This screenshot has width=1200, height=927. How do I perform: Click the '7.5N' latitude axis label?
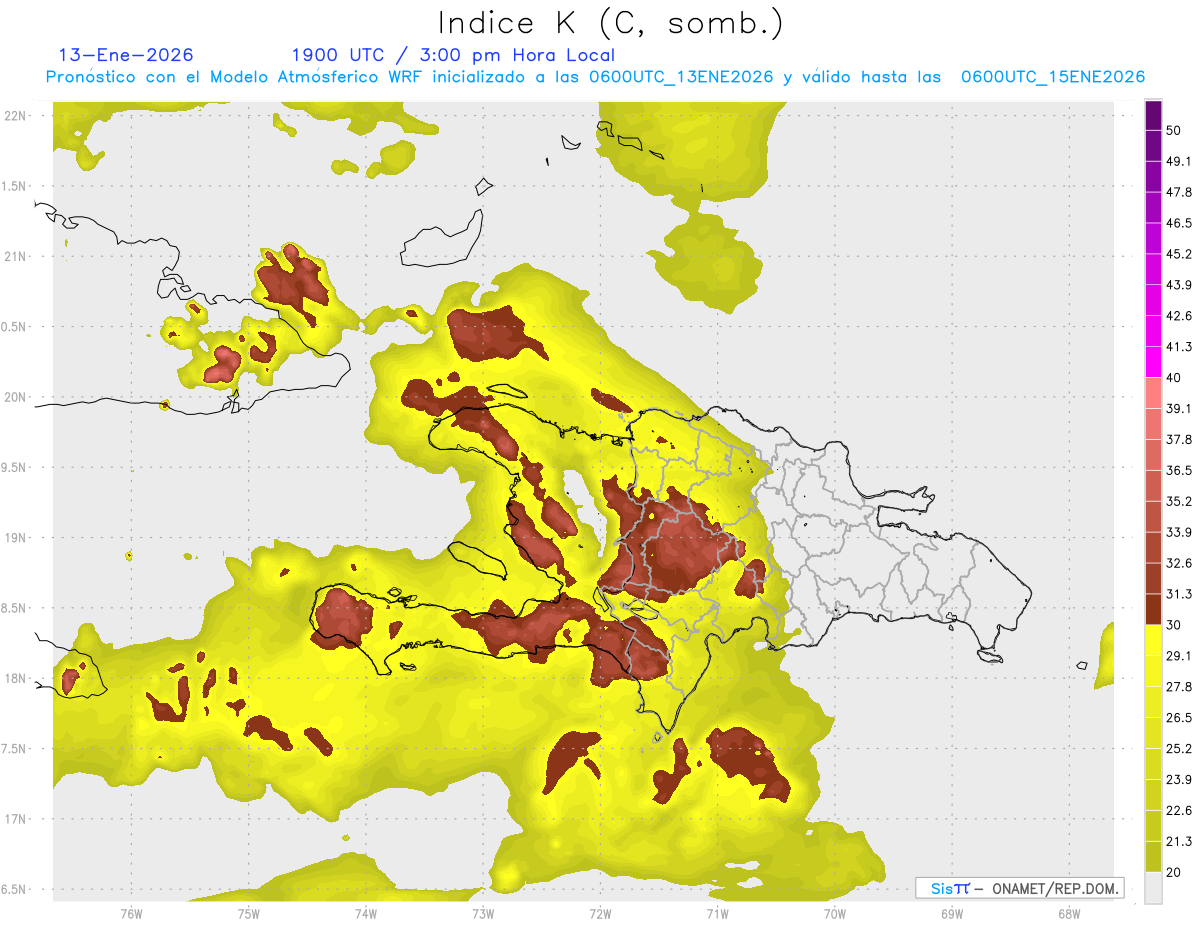pos(15,748)
